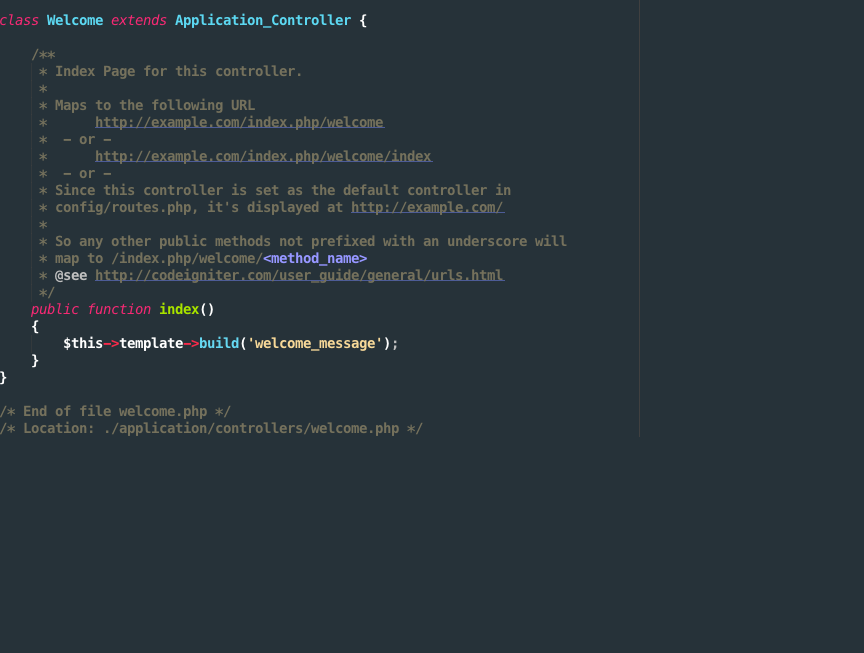Click the 'welcome_message' string literal
Viewport: 864px width, 653px height.
click(x=315, y=343)
